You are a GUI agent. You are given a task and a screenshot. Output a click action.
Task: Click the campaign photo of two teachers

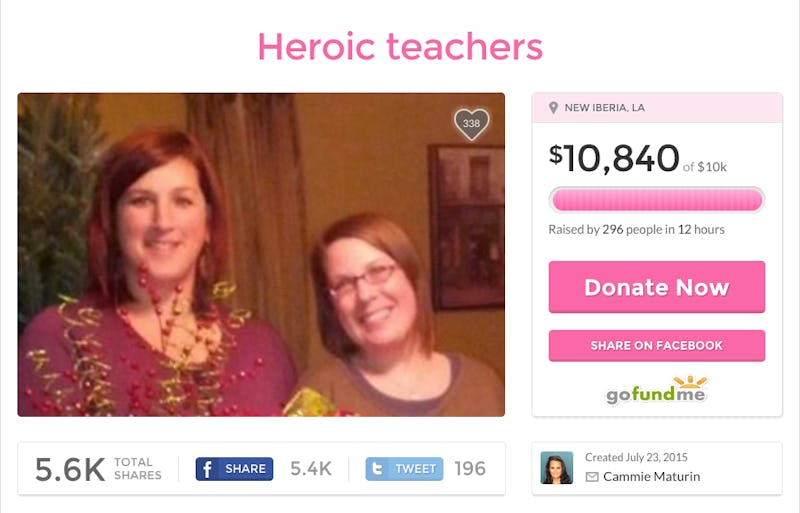(261, 255)
